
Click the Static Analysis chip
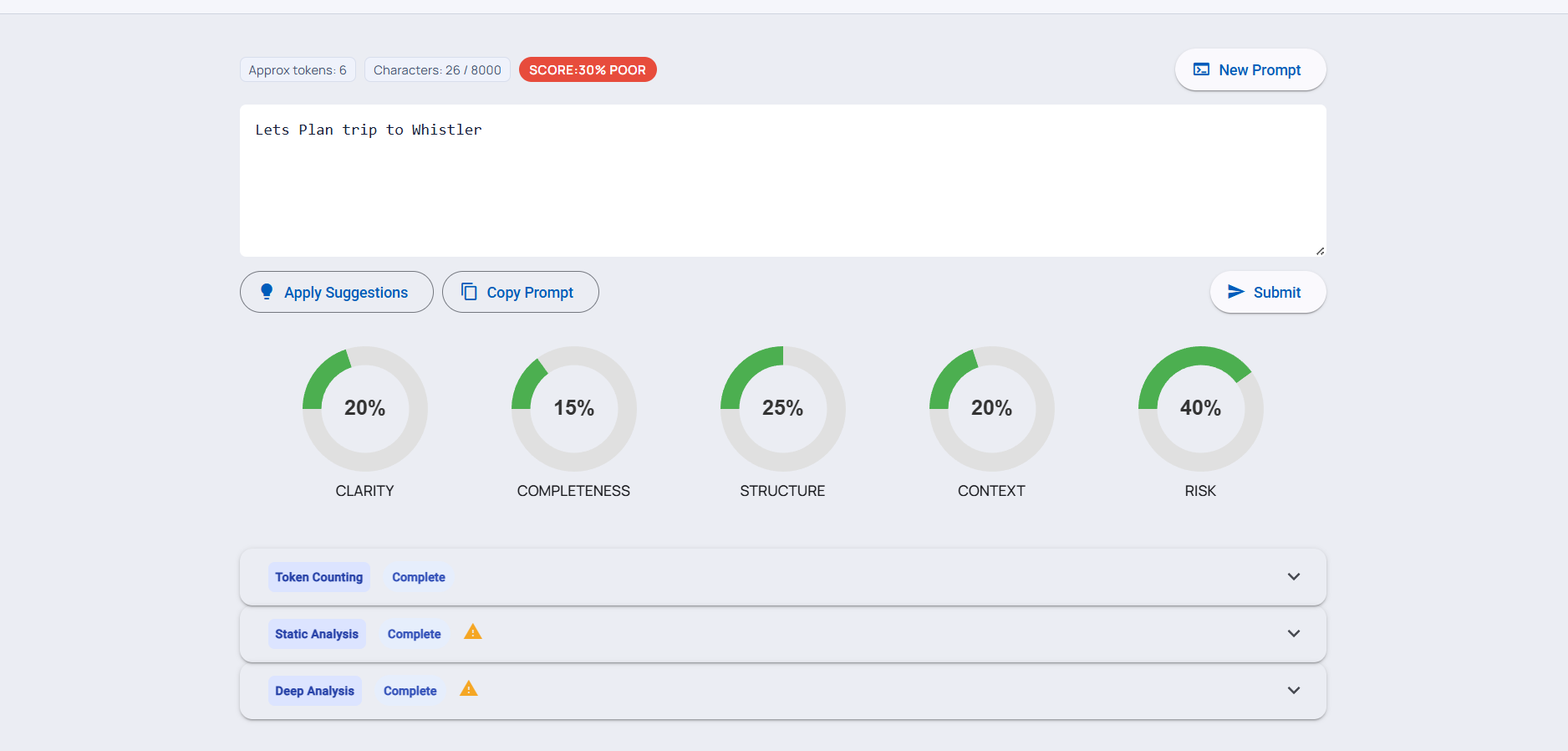(317, 634)
